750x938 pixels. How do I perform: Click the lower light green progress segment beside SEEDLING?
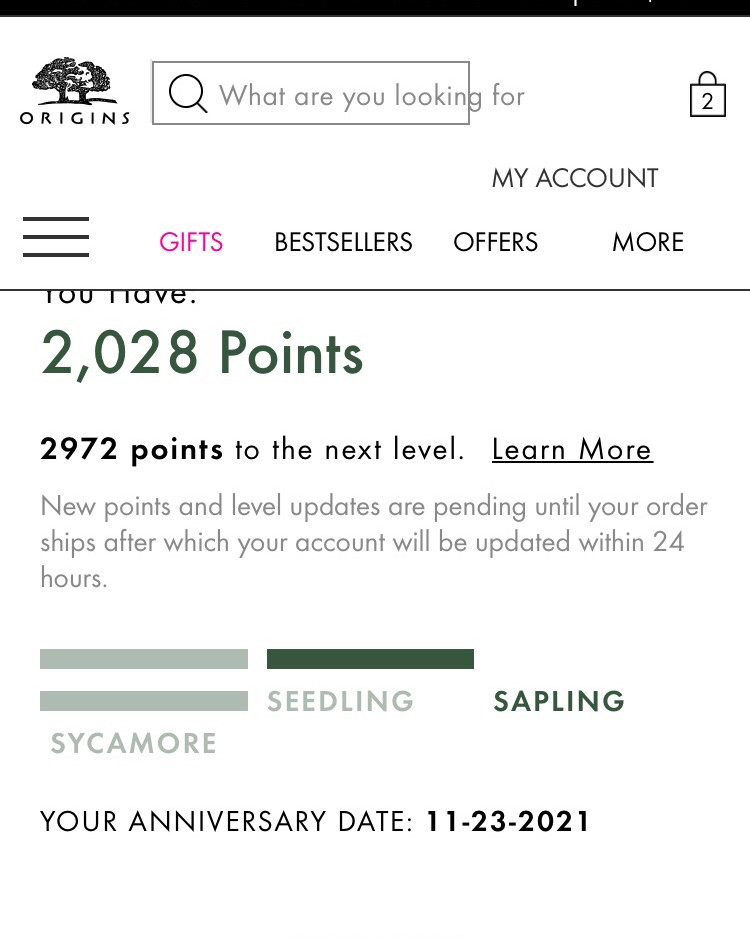coord(144,701)
